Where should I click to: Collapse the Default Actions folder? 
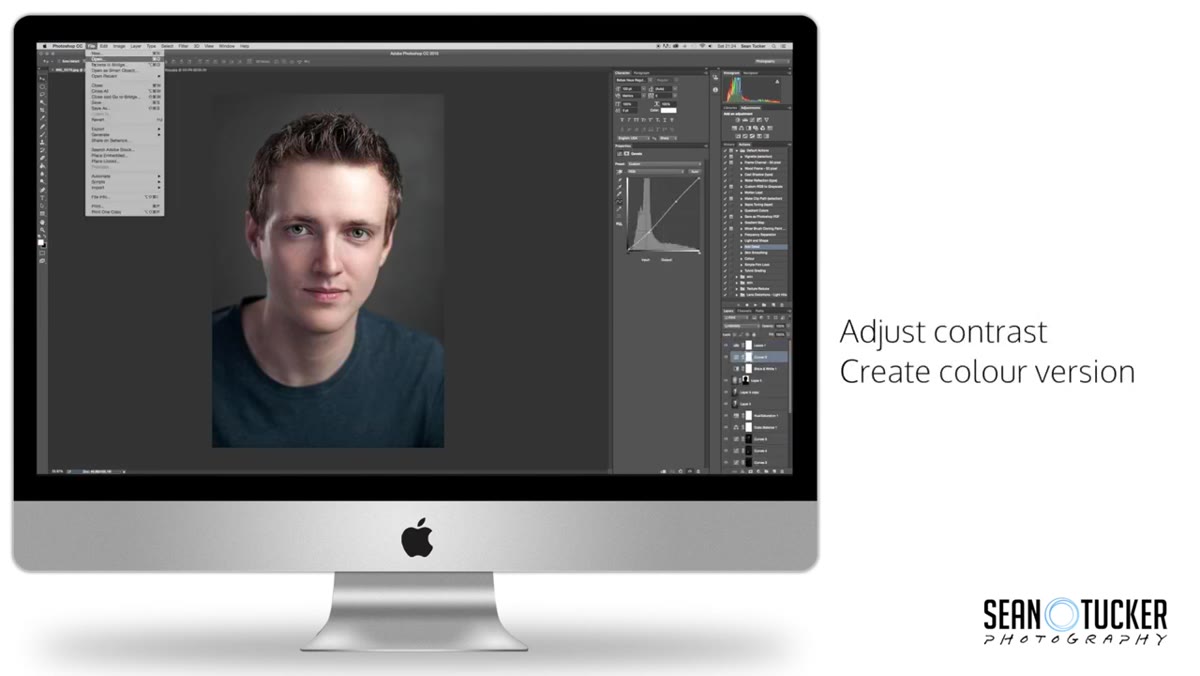tap(737, 151)
